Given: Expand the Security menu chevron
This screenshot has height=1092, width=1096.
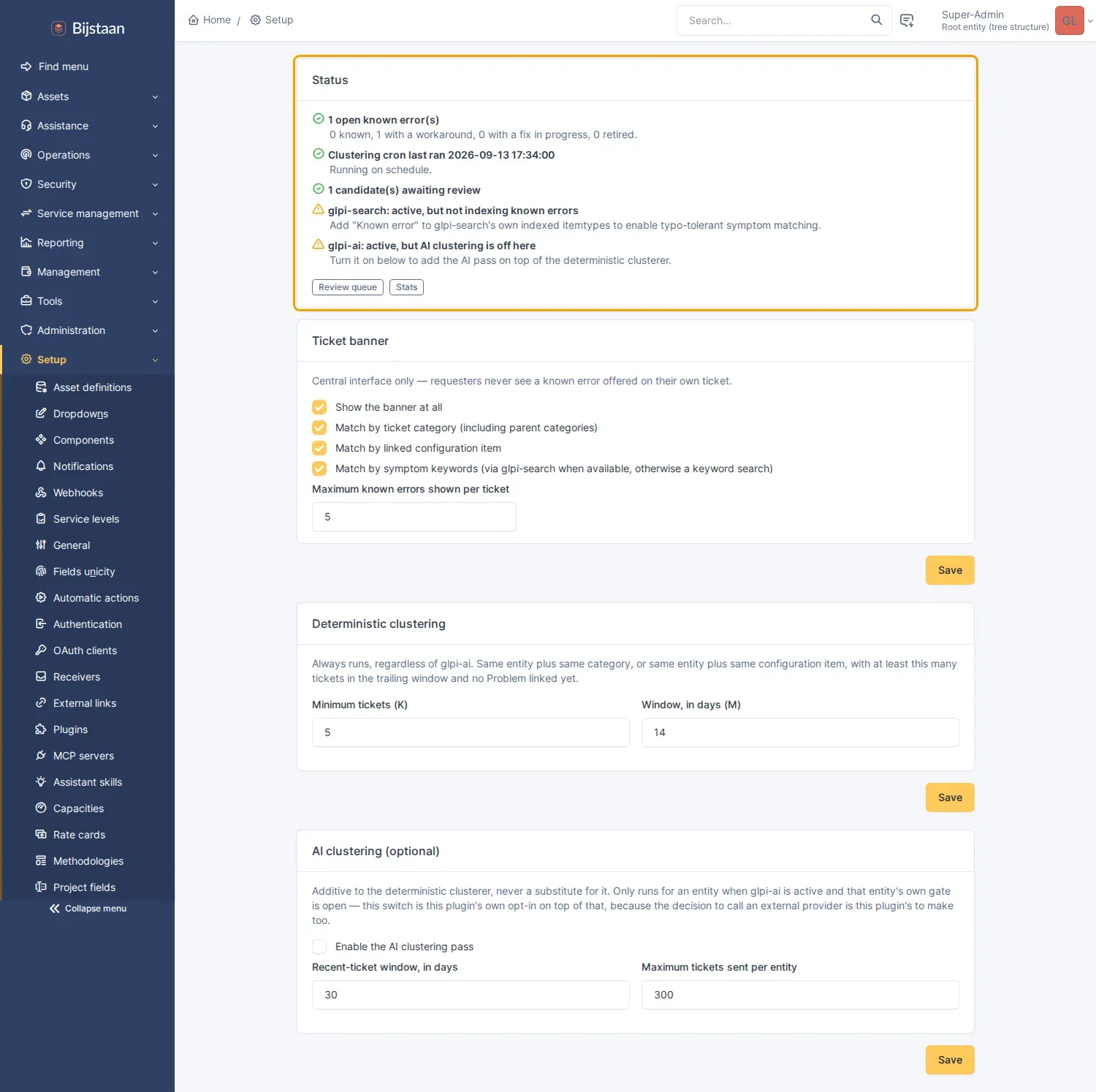Looking at the screenshot, I should [x=155, y=184].
